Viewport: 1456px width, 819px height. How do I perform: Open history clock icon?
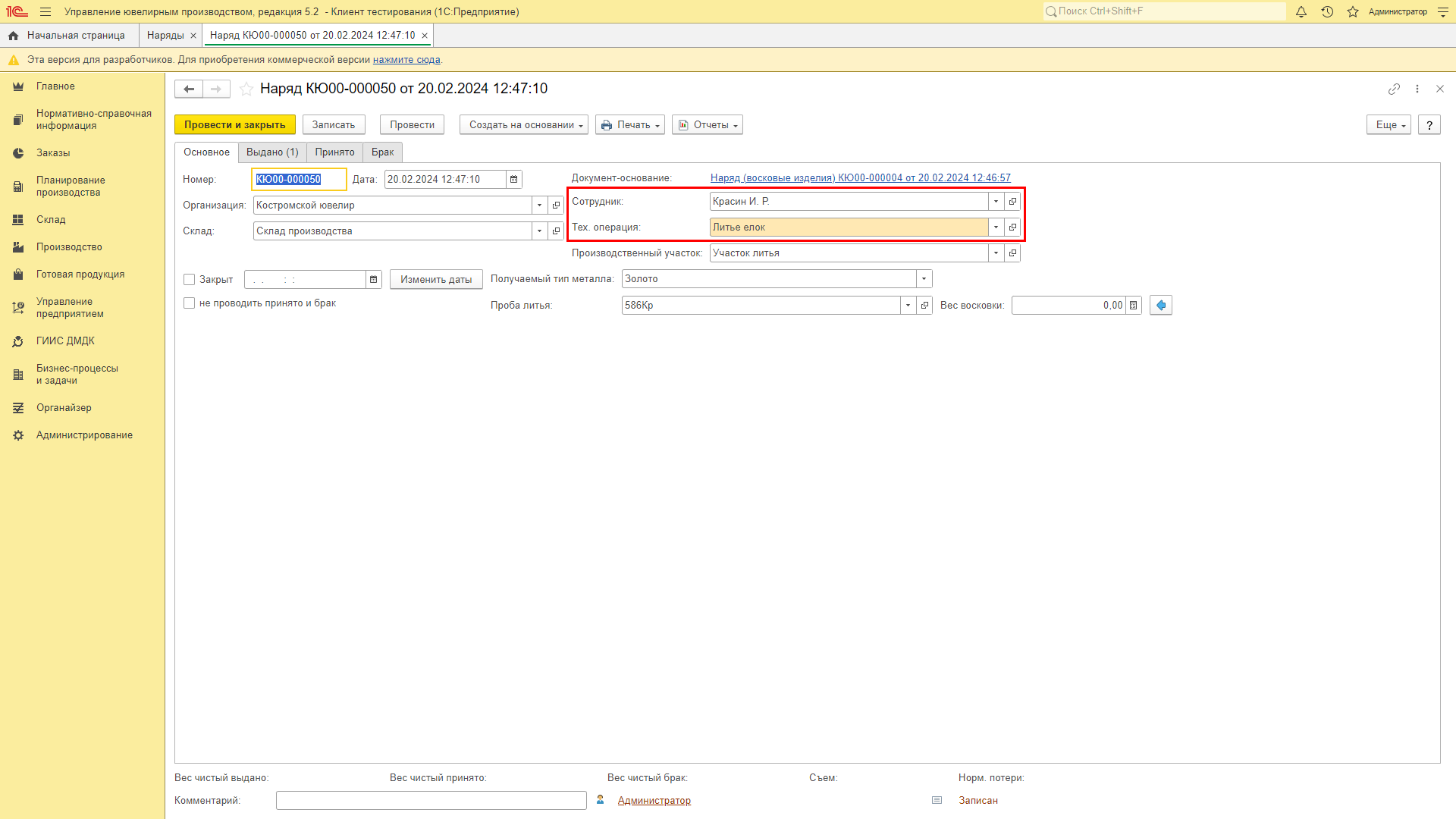coord(1327,12)
